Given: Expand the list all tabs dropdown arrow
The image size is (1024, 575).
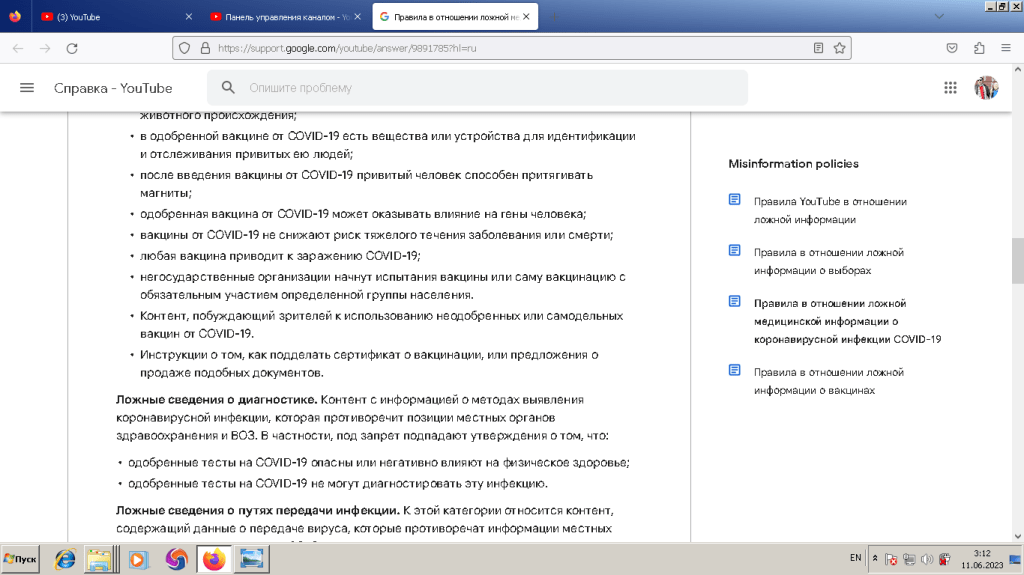Looking at the screenshot, I should [938, 16].
